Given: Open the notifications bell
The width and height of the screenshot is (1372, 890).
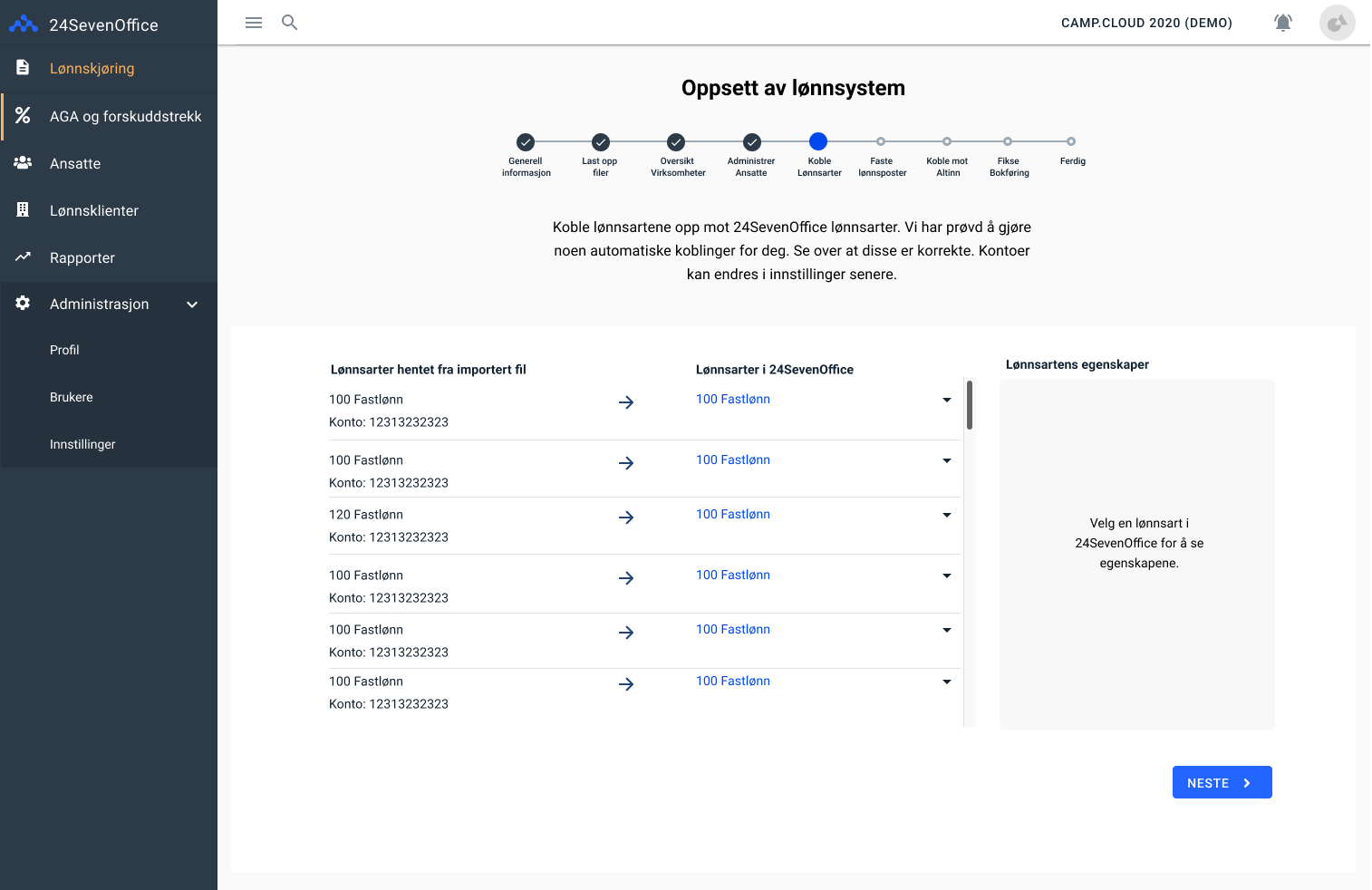Looking at the screenshot, I should point(1283,23).
